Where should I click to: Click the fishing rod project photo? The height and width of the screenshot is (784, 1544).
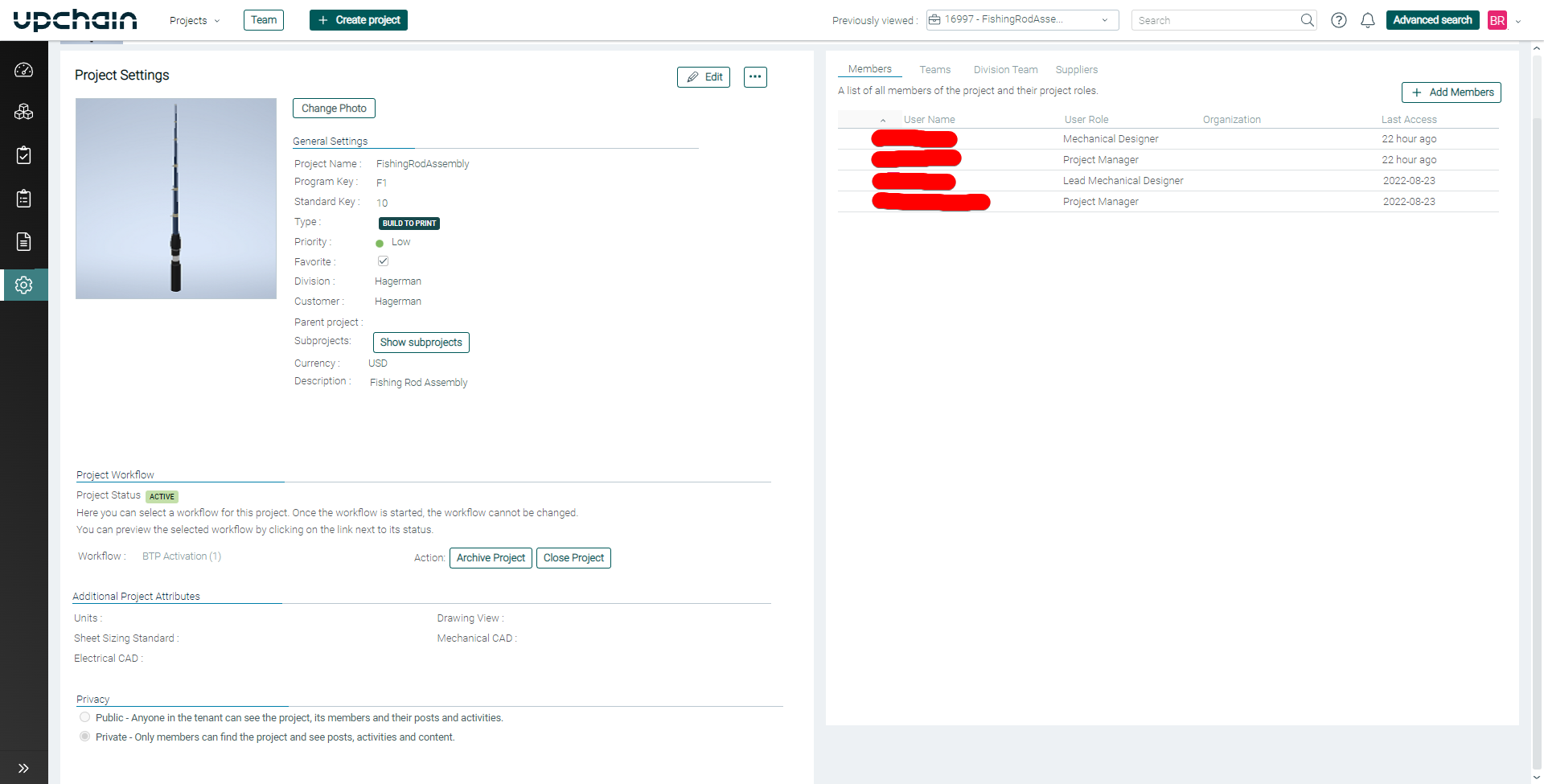click(x=176, y=198)
